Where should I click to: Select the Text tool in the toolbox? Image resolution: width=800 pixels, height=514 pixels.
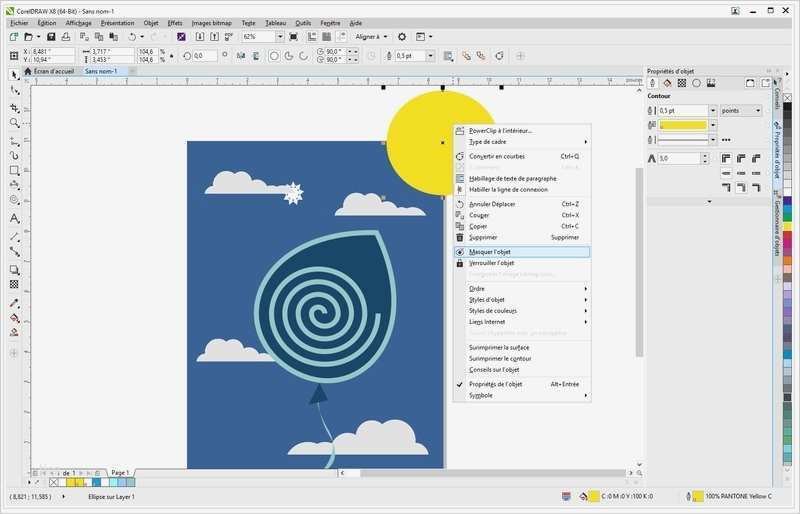point(14,218)
